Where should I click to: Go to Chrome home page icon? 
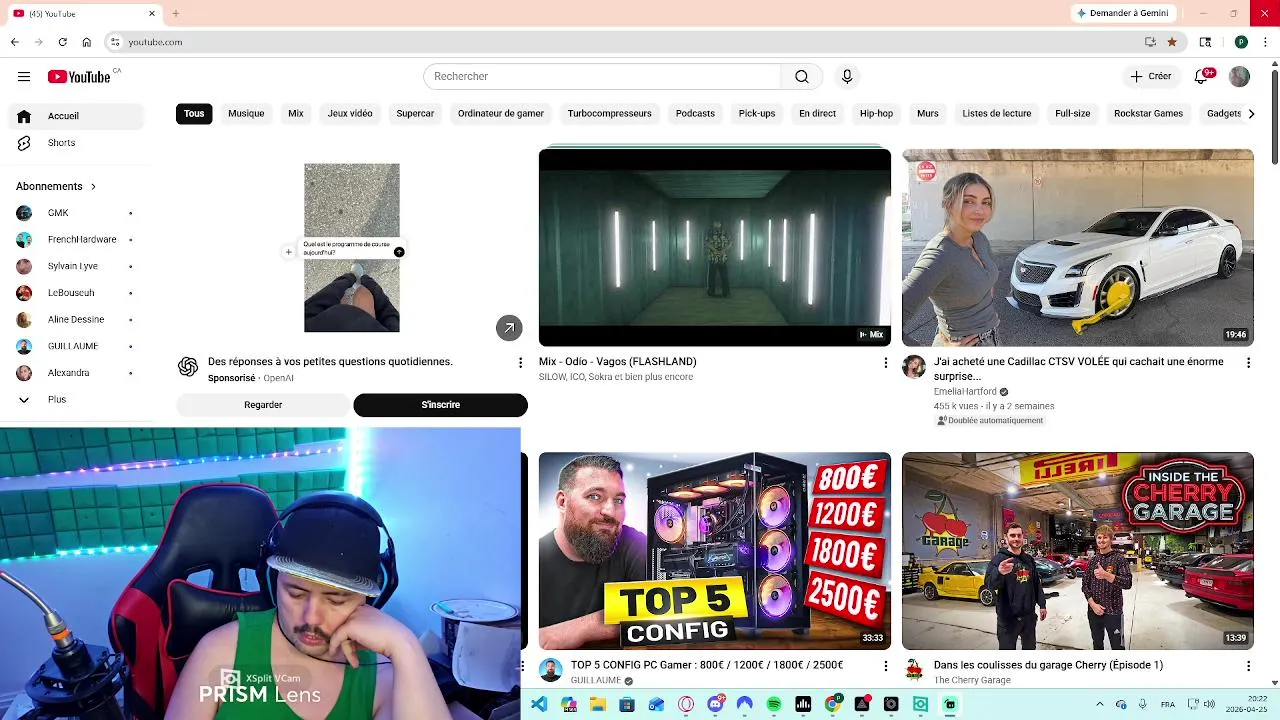pos(87,42)
